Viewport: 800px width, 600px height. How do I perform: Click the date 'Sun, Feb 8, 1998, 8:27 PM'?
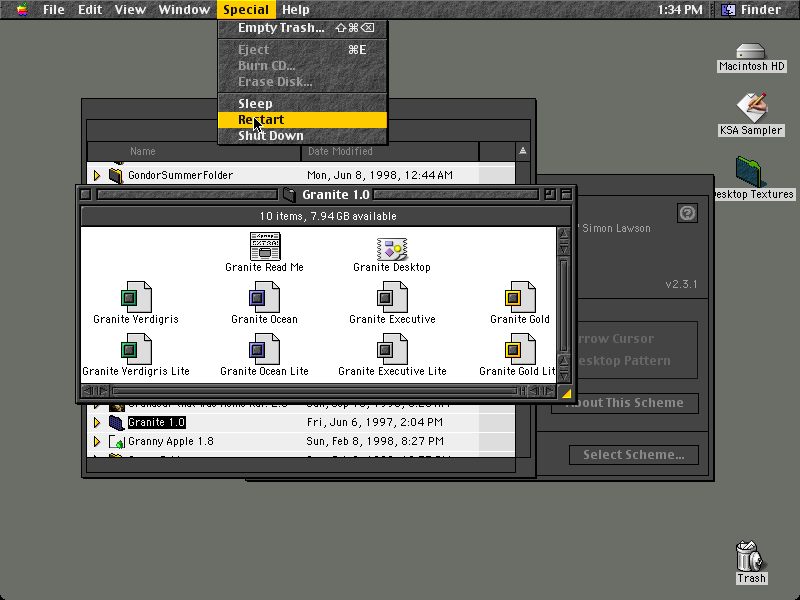(x=375, y=441)
